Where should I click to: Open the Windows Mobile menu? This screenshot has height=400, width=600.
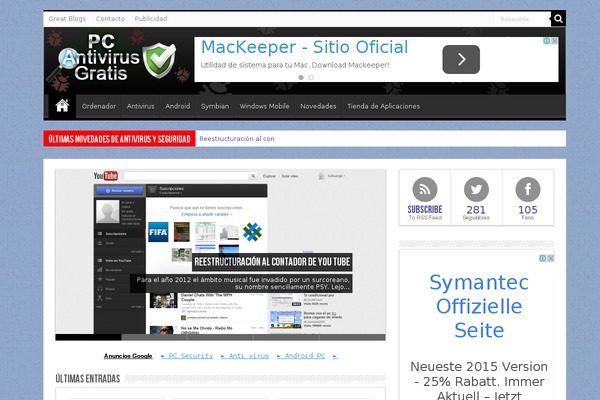click(264, 106)
